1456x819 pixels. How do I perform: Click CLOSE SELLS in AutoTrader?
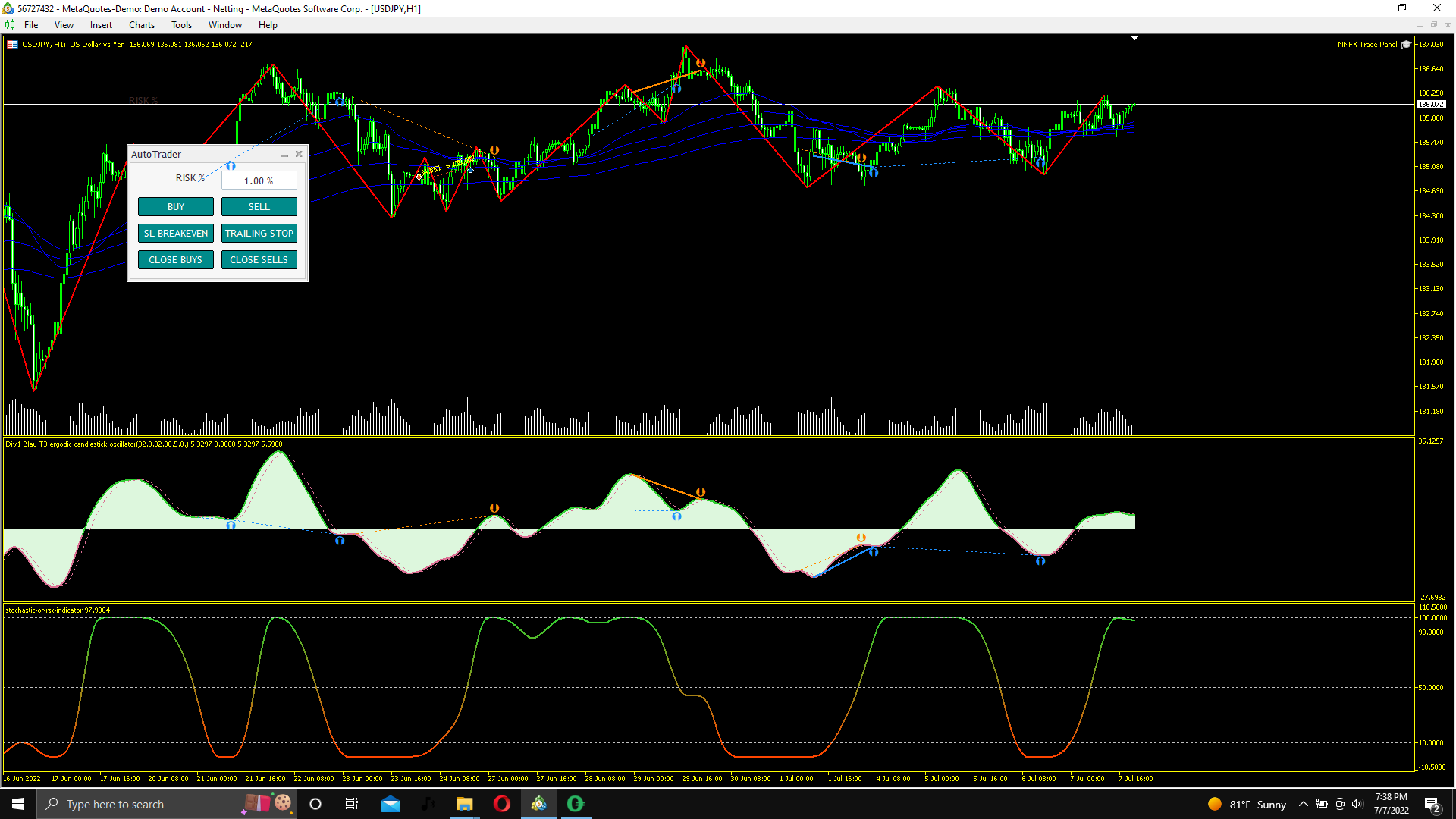[259, 259]
